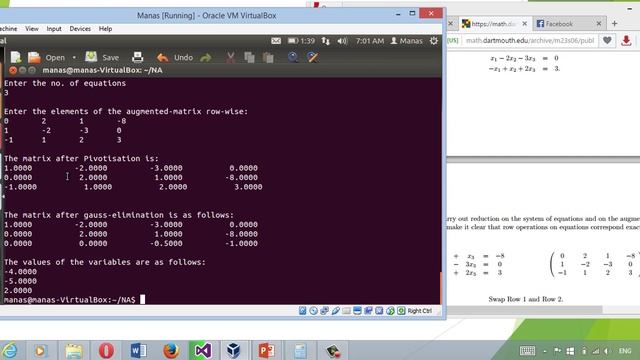Image resolution: width=640 pixels, height=360 pixels.
Task: Change the ENG input language indicator
Action: (624, 351)
